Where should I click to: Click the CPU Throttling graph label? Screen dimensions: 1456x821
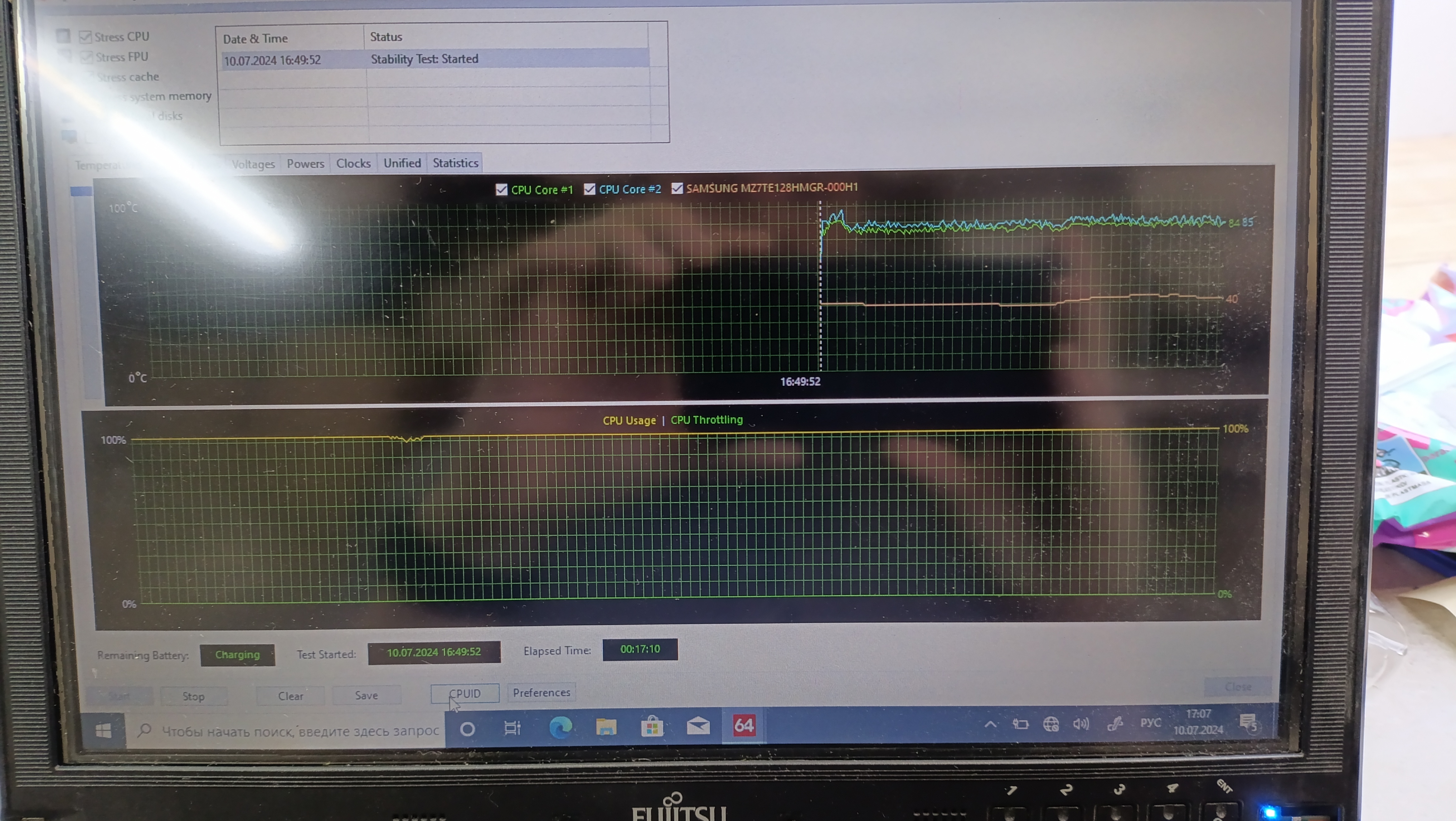pyautogui.click(x=707, y=420)
